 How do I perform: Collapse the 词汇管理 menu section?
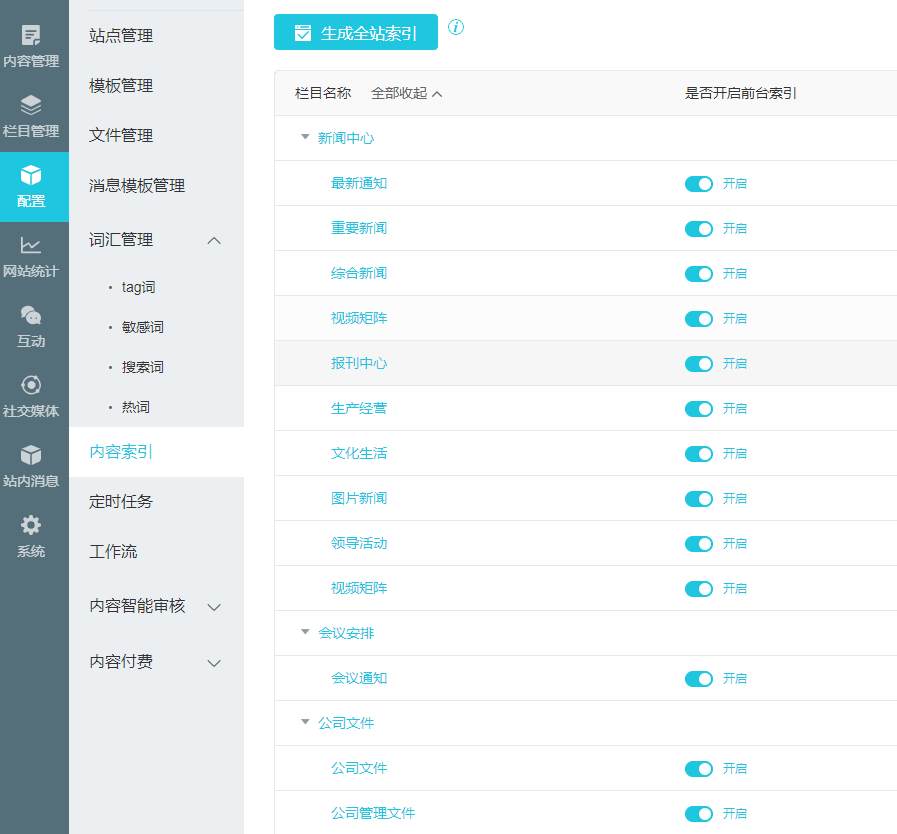click(213, 240)
